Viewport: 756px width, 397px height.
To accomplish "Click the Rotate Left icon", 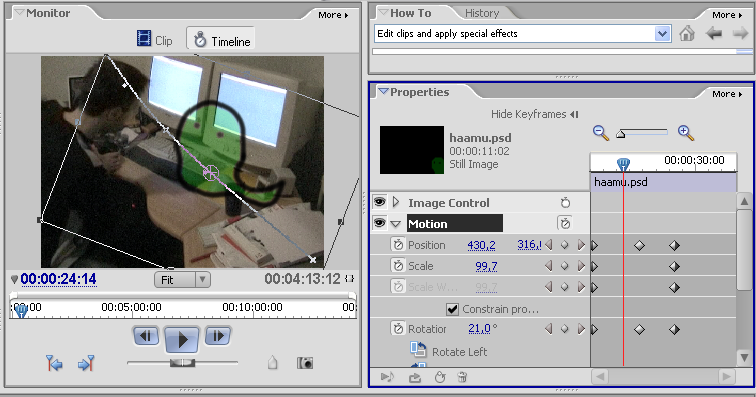I will (418, 349).
